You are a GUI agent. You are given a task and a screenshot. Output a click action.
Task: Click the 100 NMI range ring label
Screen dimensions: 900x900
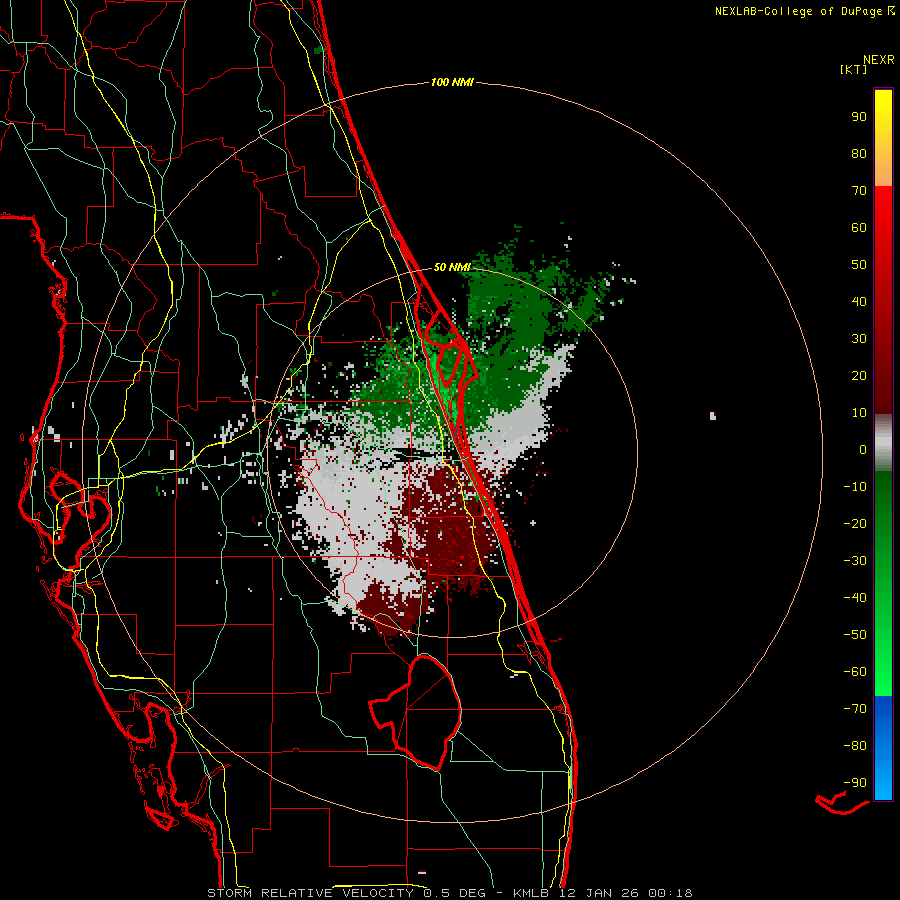click(x=452, y=83)
